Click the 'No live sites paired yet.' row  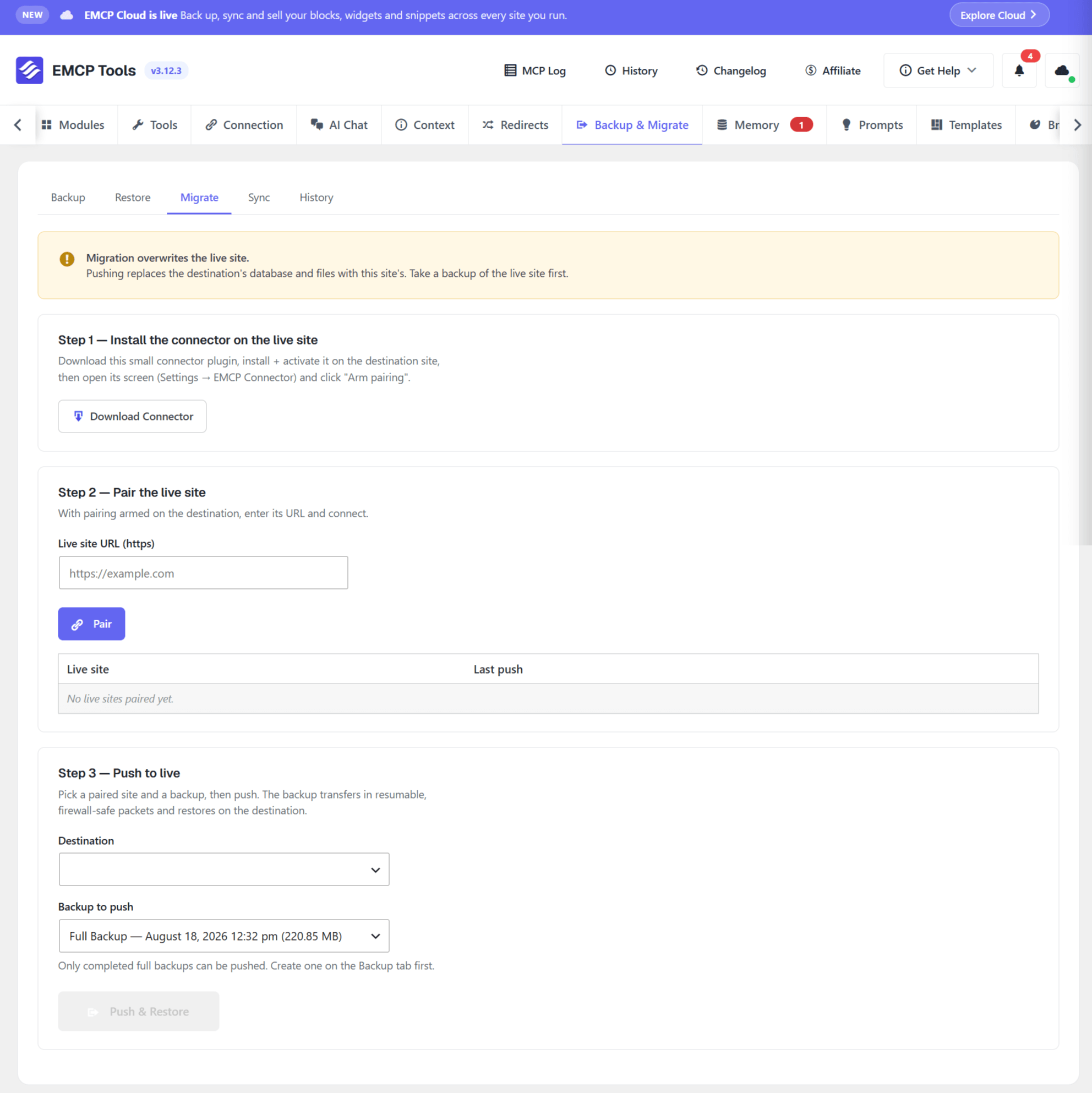pos(548,699)
